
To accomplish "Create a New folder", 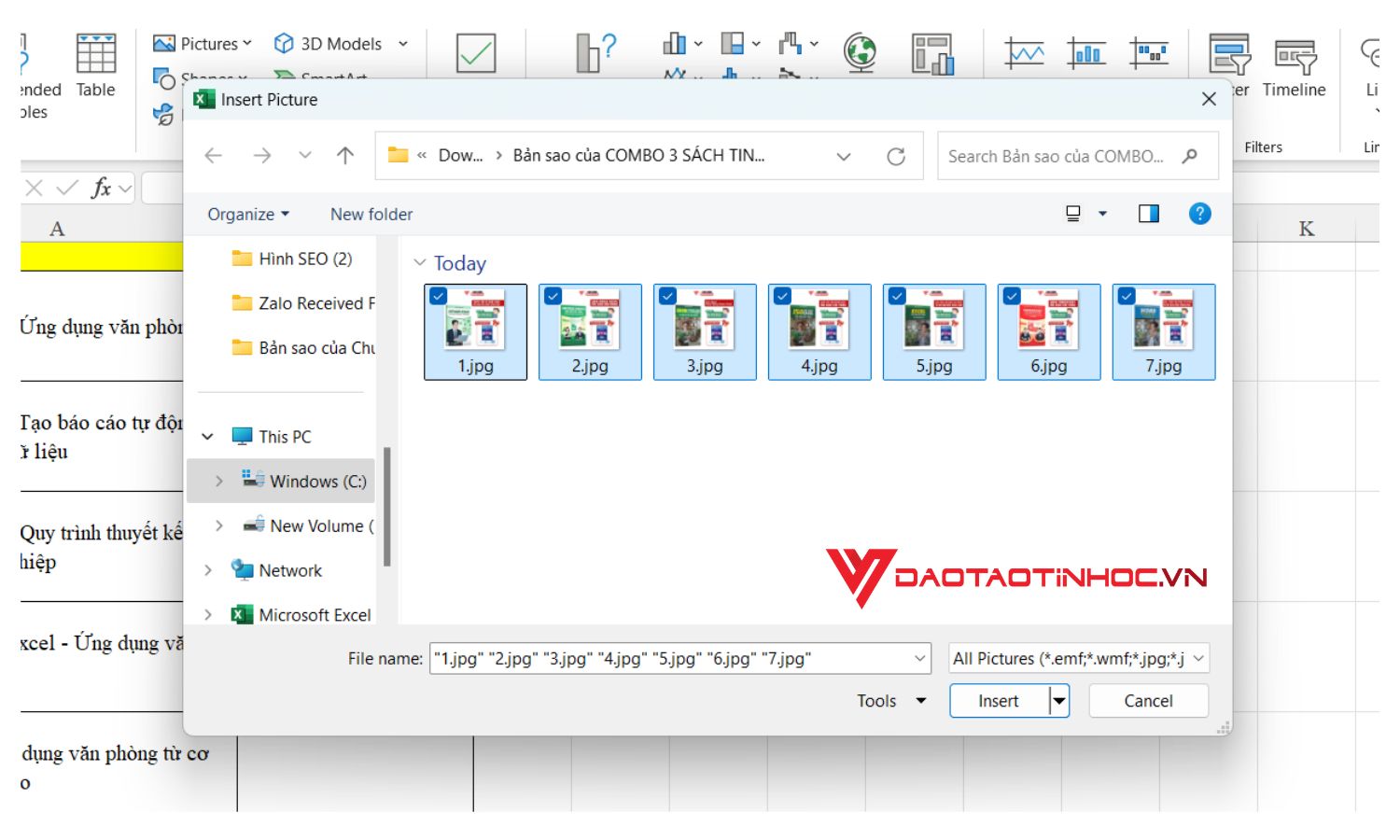I will tap(370, 214).
